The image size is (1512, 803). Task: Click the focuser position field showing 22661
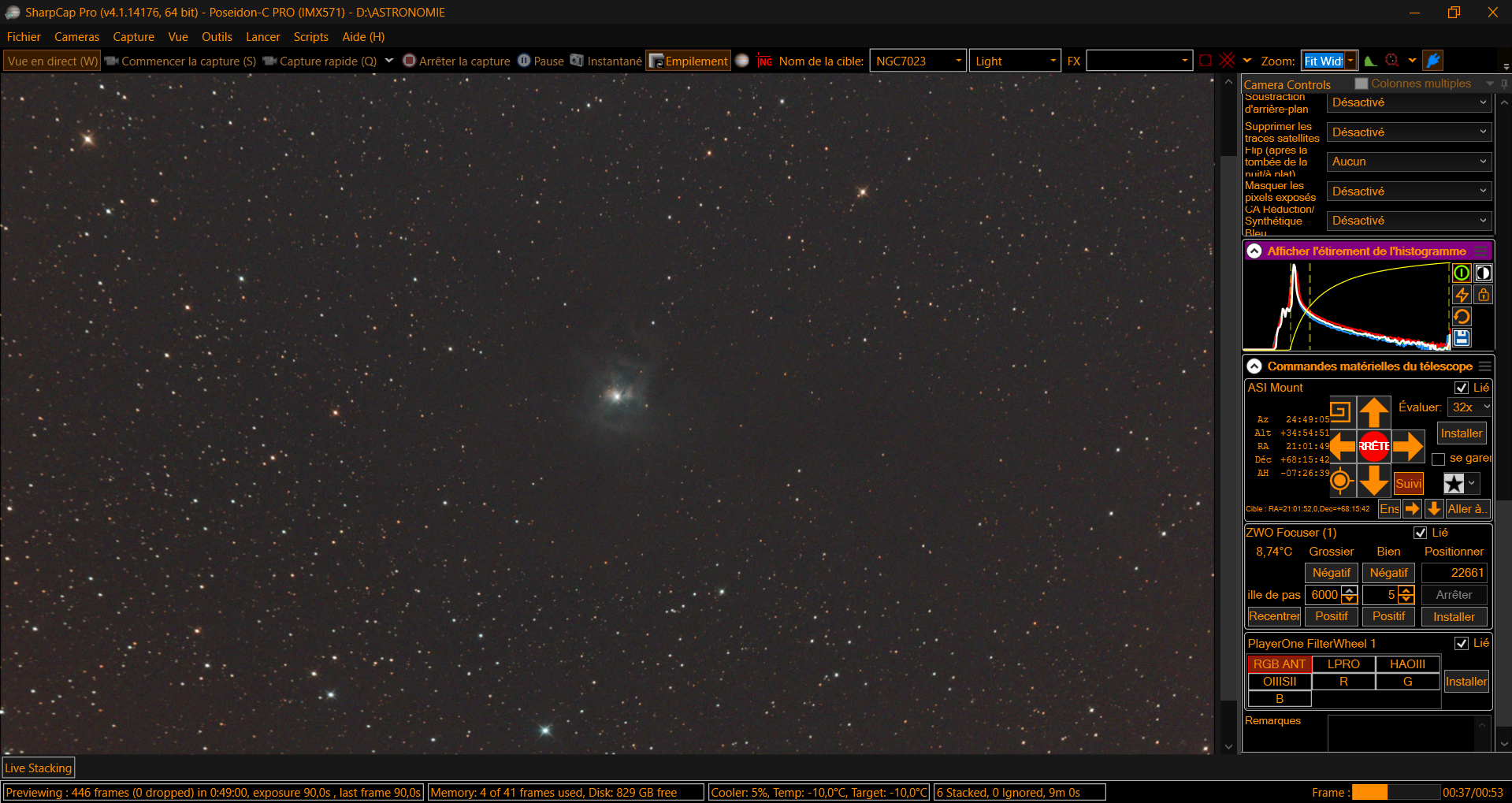(1454, 573)
